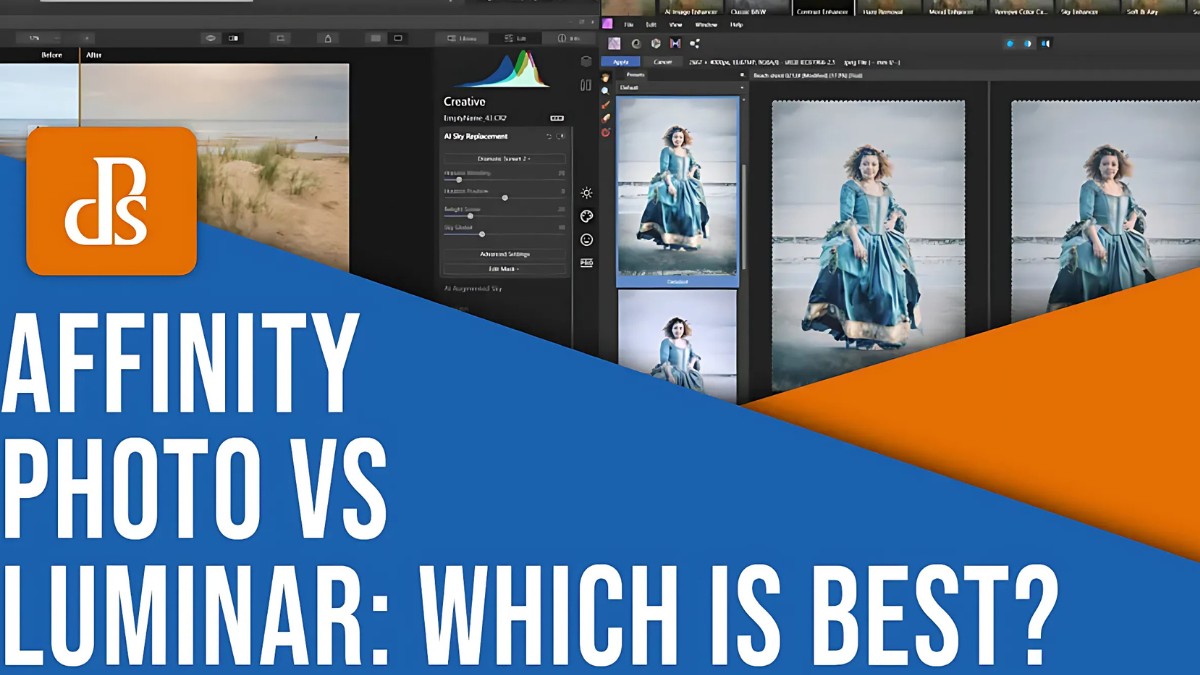Adjust the Horizon Blending slider
The image size is (1200, 675).
tap(504, 179)
